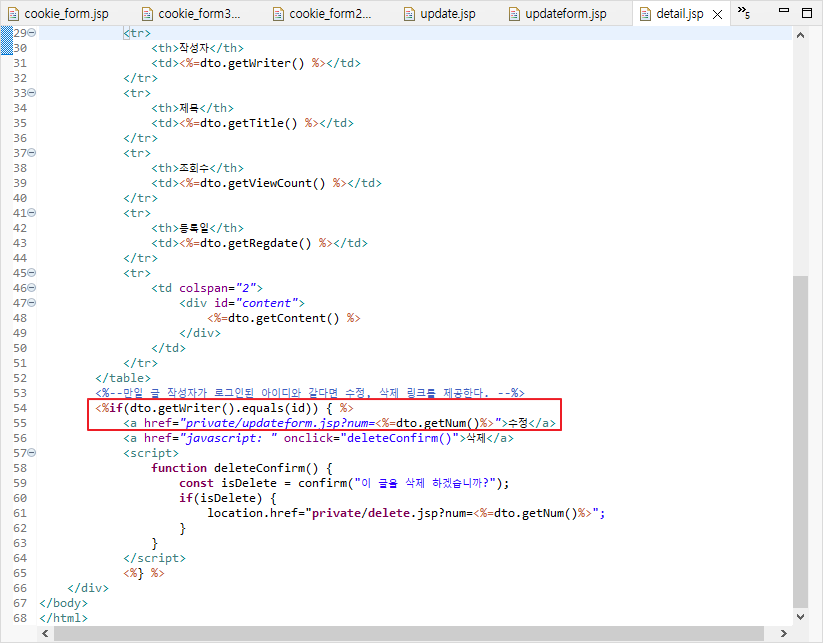This screenshot has width=823, height=643.
Task: Click line number 62 in gutter
Action: [20, 528]
